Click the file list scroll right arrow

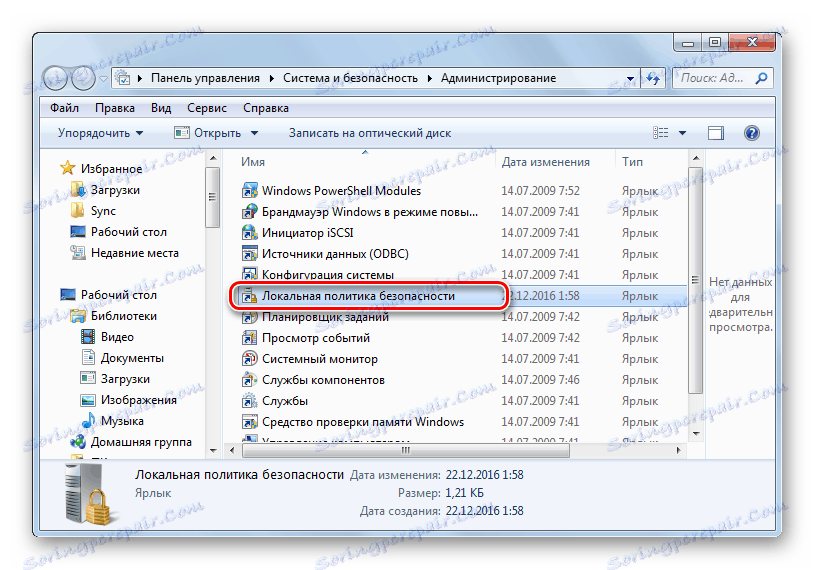[678, 450]
